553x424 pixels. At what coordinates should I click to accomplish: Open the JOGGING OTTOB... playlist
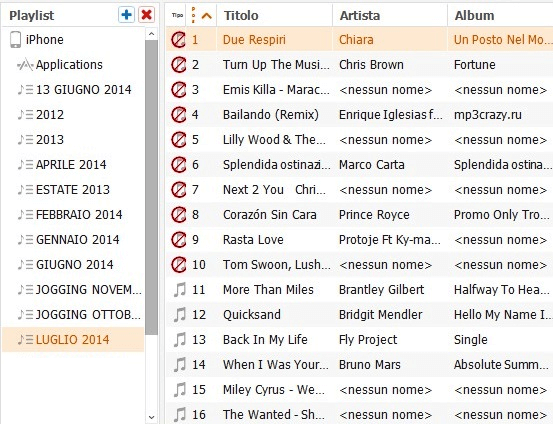pos(88,315)
